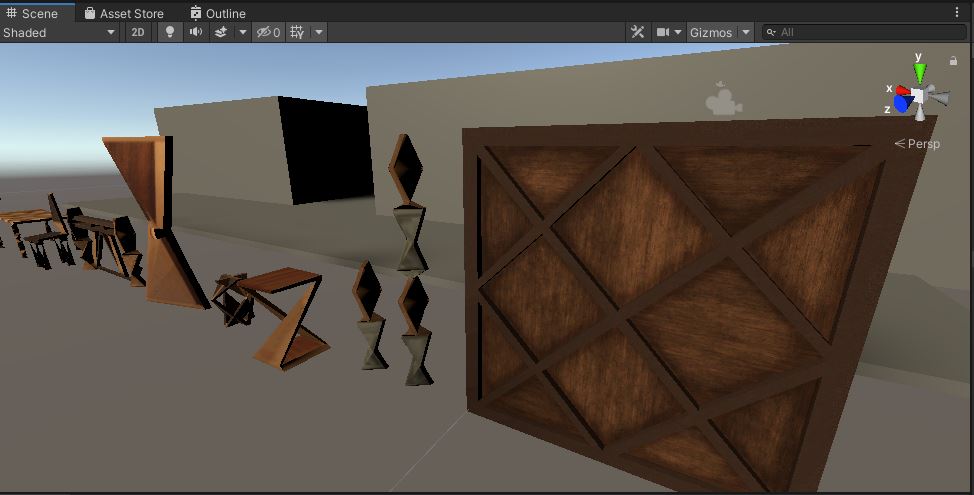Toggle grid visibility in scene view

coord(297,32)
